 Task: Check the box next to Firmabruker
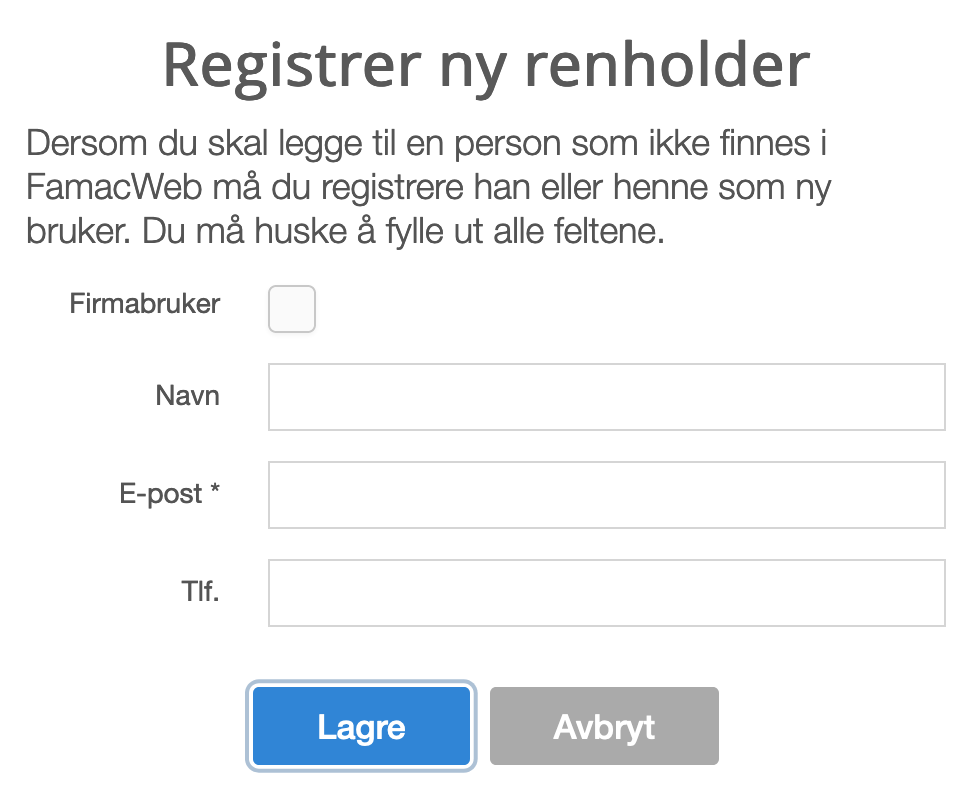tap(291, 309)
